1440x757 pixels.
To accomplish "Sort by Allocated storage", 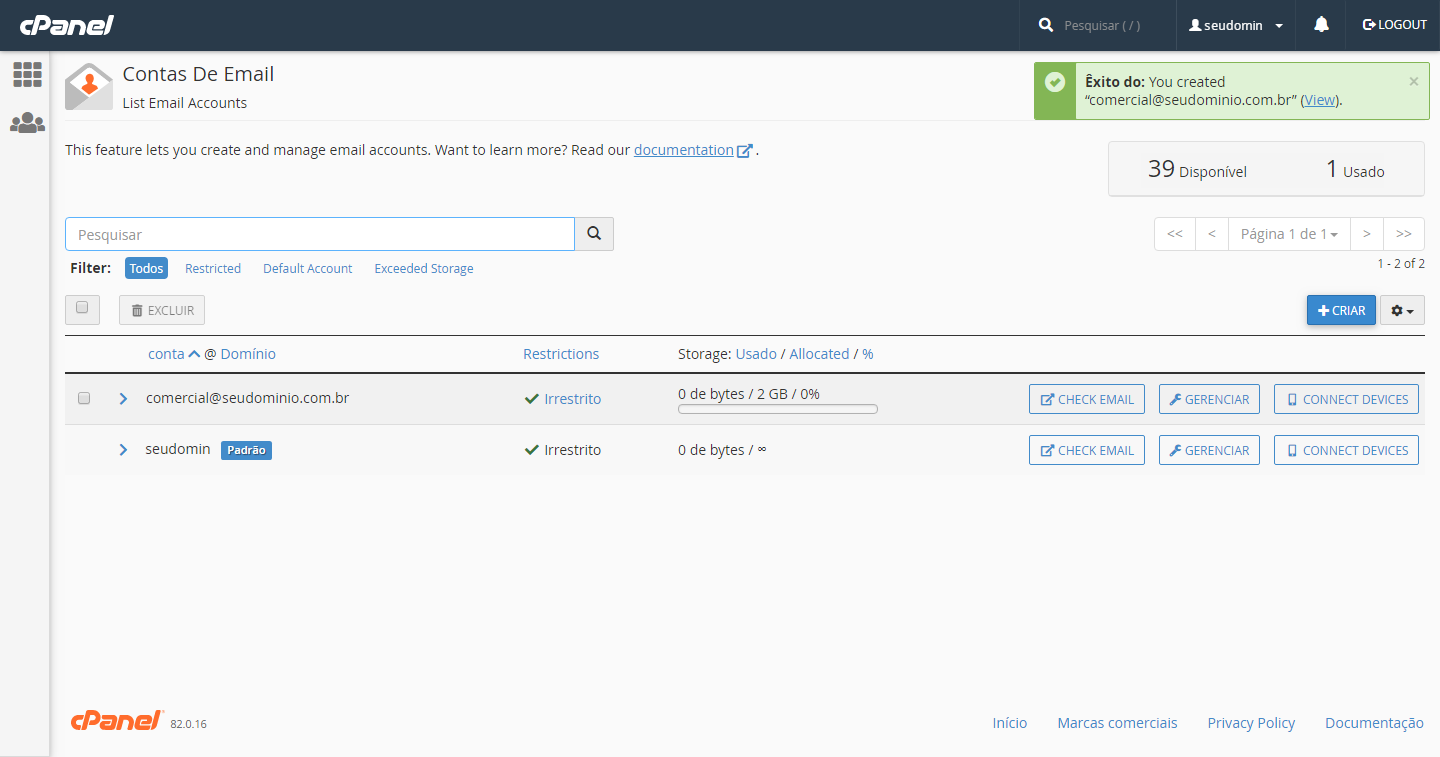I will (819, 354).
